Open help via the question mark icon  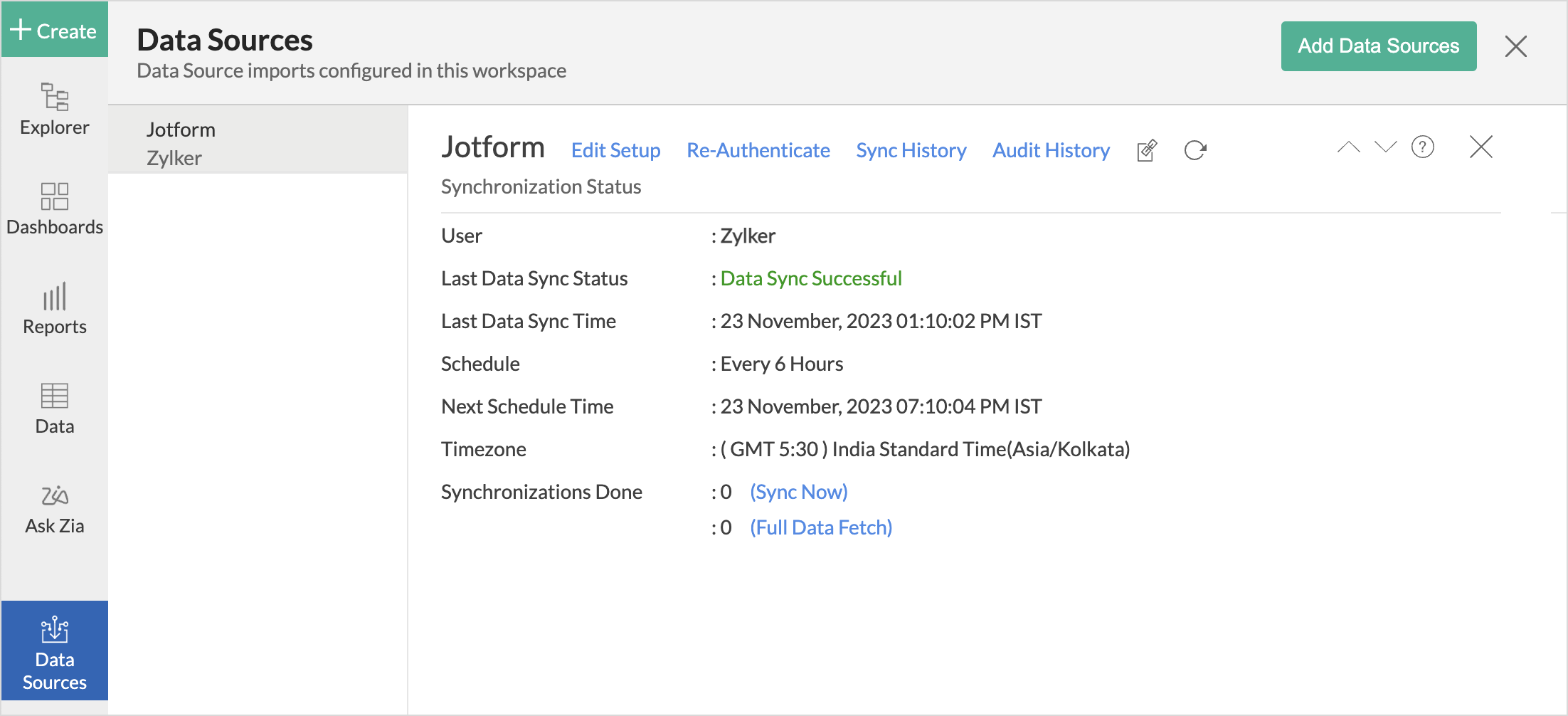coord(1422,147)
